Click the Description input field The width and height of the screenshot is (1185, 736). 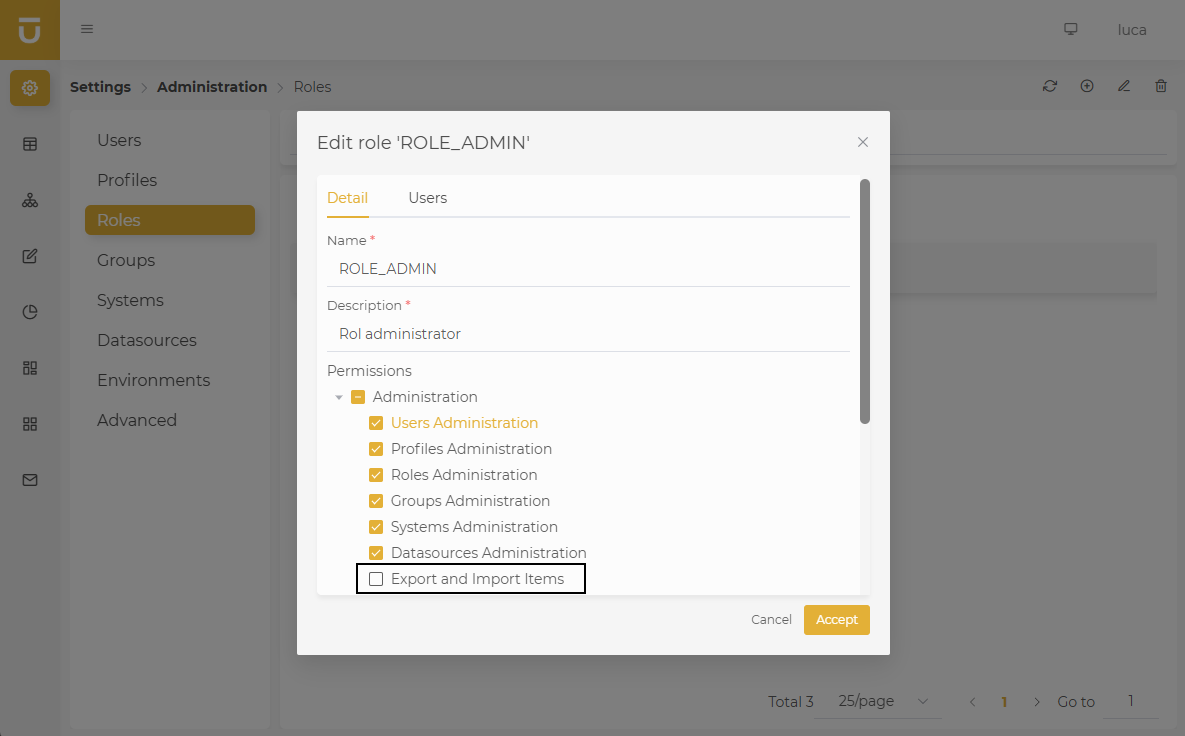tap(588, 334)
